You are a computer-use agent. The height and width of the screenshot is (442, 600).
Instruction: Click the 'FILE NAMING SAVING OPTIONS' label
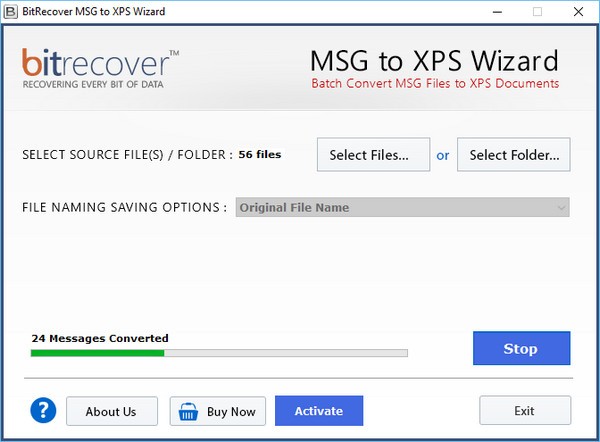(124, 207)
